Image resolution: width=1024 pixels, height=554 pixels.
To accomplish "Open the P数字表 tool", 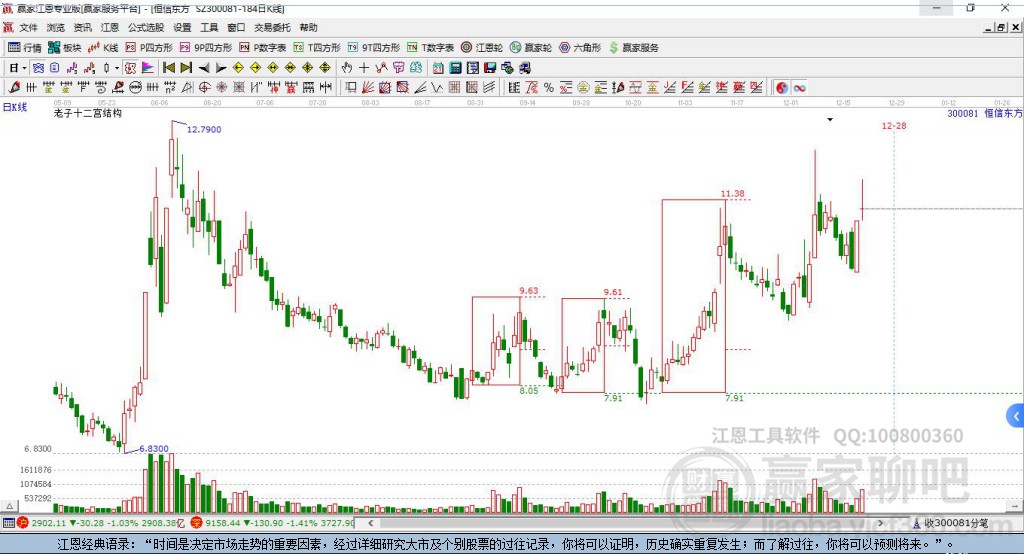I will [x=263, y=48].
